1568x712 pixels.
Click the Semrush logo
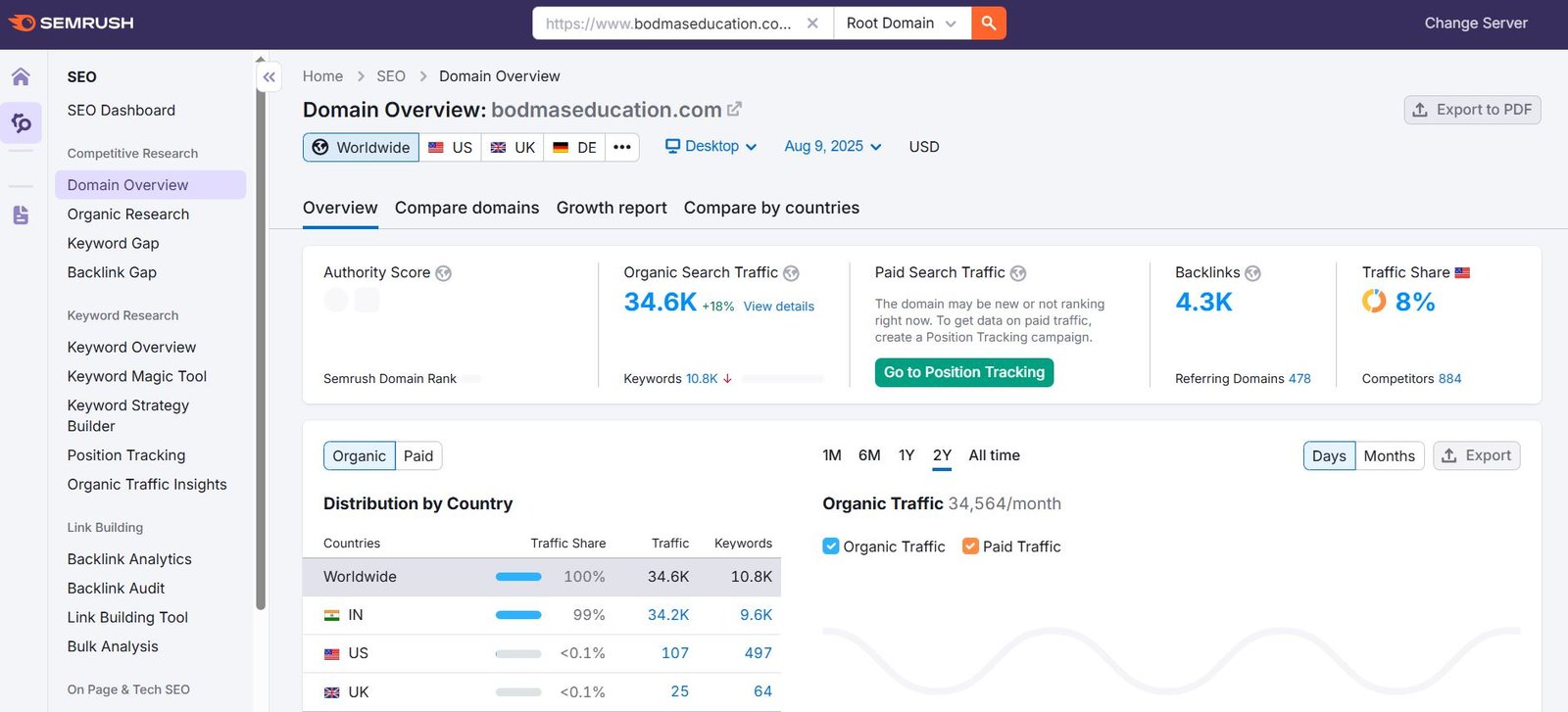point(72,23)
